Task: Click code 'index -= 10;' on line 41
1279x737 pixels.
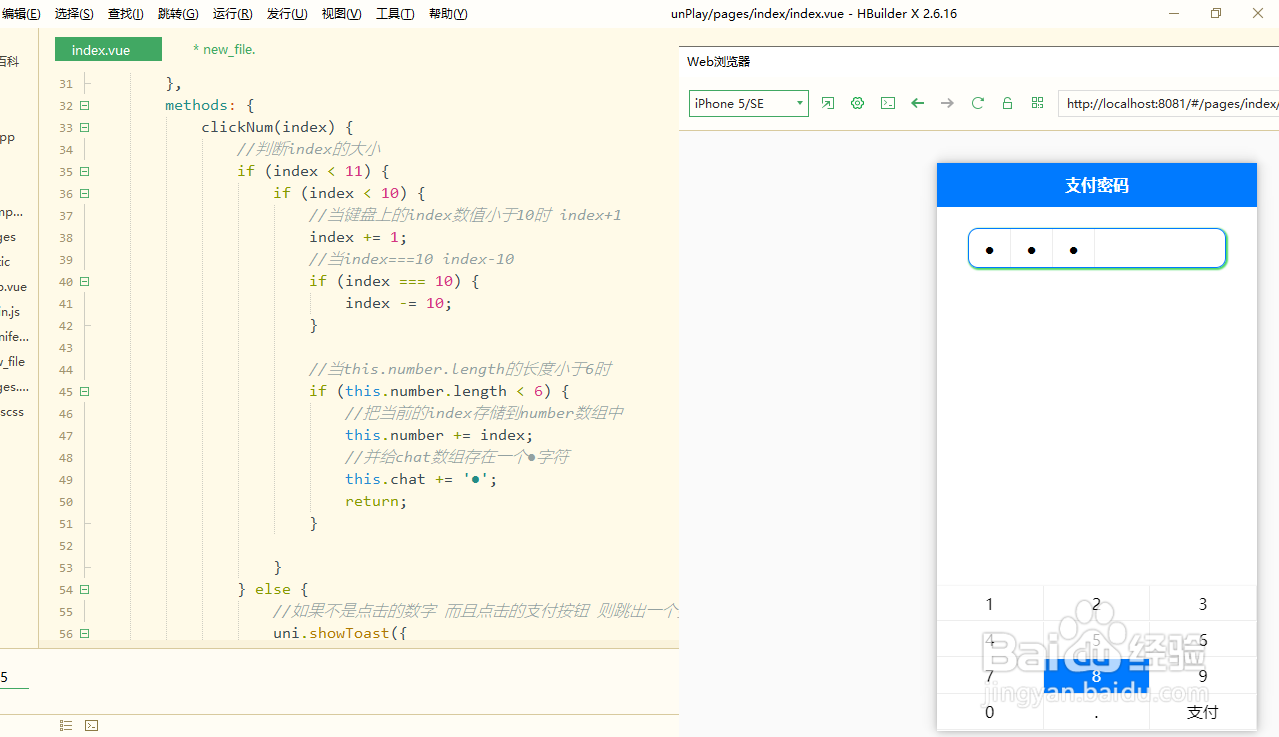Action: pyautogui.click(x=399, y=303)
